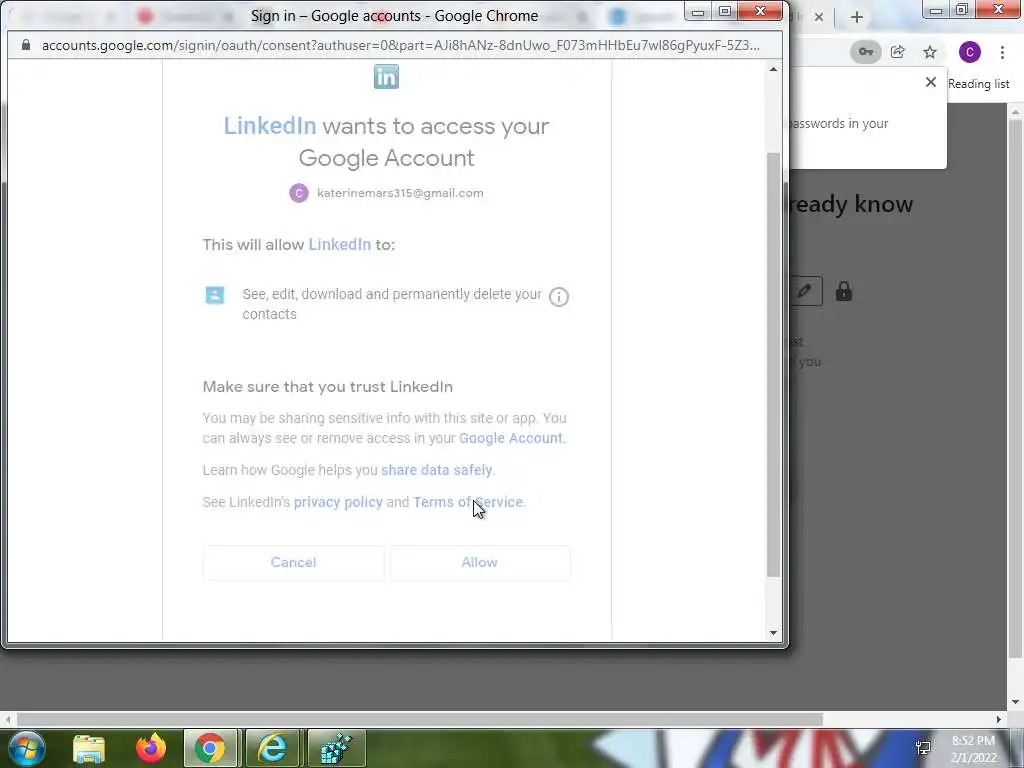1024x768 pixels.
Task: Open File Explorer from the taskbar
Action: pyautogui.click(x=89, y=749)
